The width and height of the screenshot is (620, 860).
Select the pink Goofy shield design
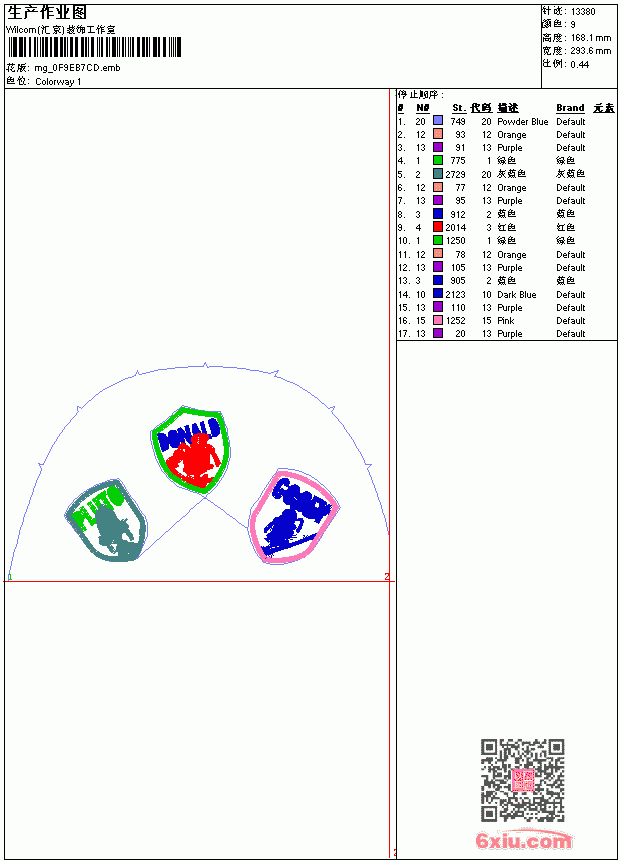coord(294,517)
